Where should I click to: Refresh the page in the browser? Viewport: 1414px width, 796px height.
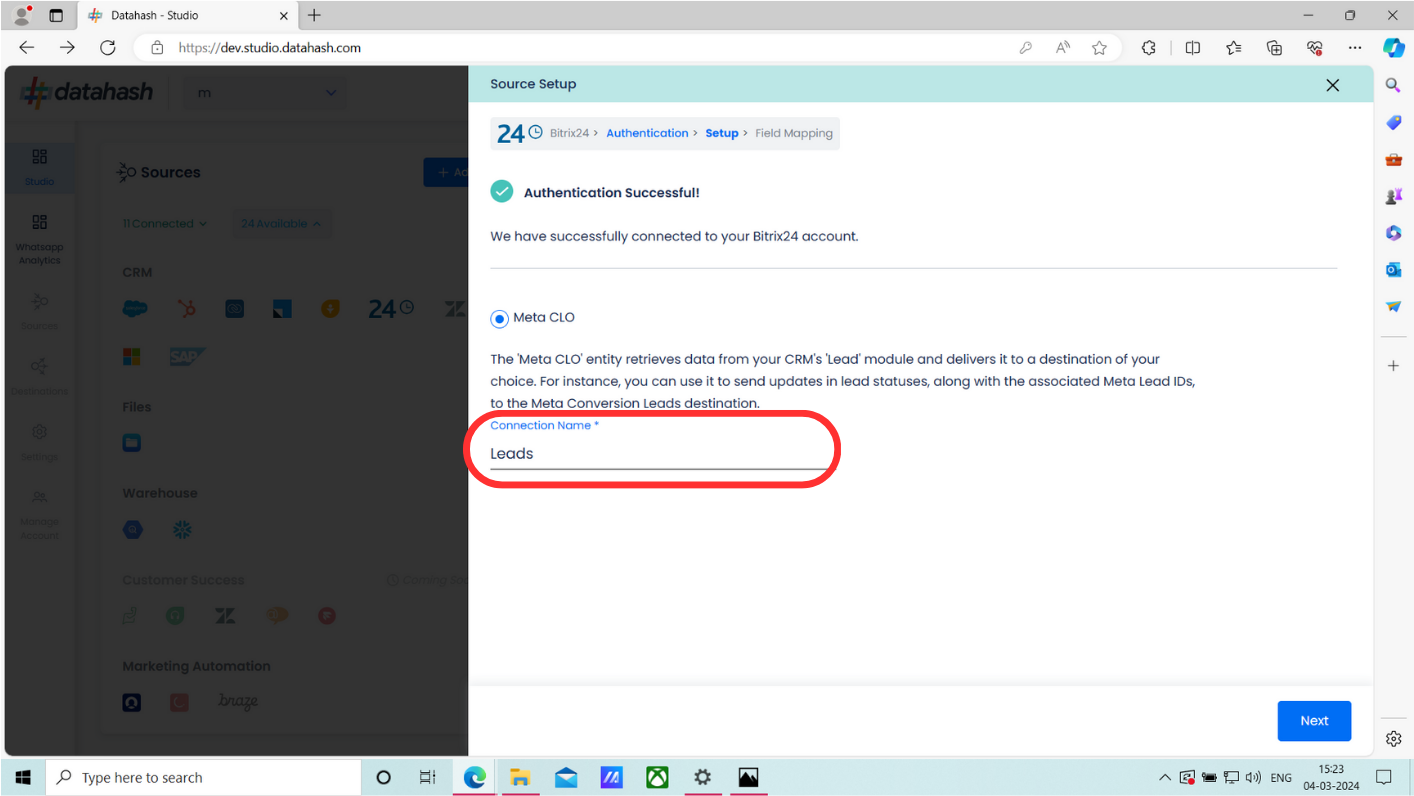point(108,47)
